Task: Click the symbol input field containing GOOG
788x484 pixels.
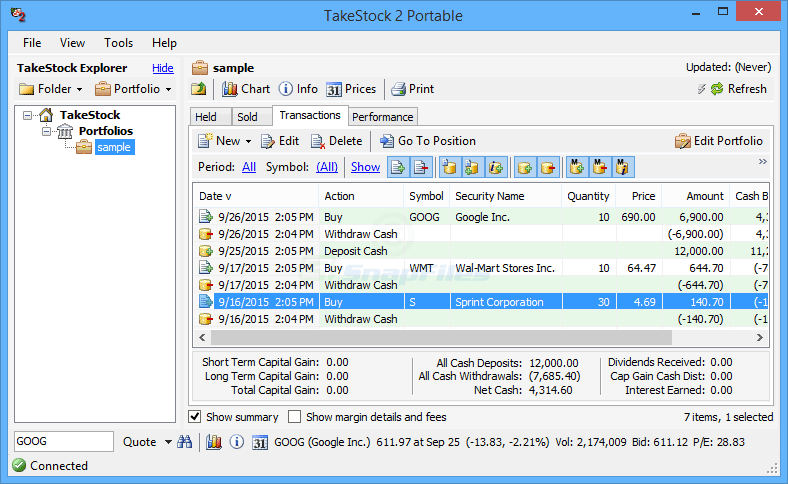Action: click(64, 441)
